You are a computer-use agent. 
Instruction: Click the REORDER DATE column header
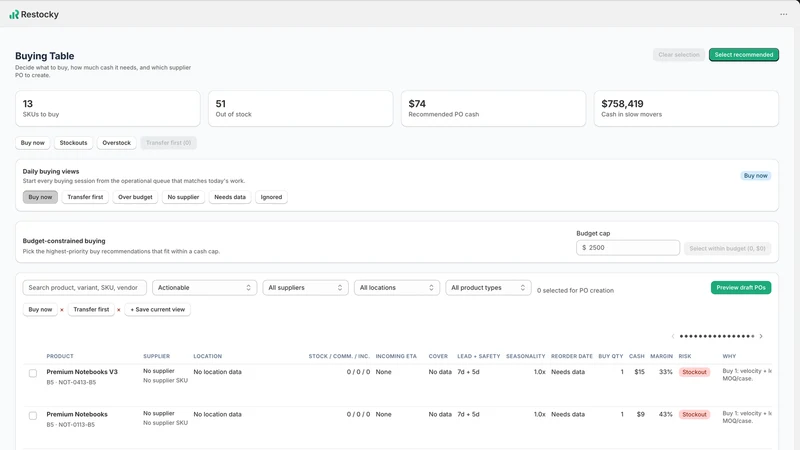click(x=572, y=356)
